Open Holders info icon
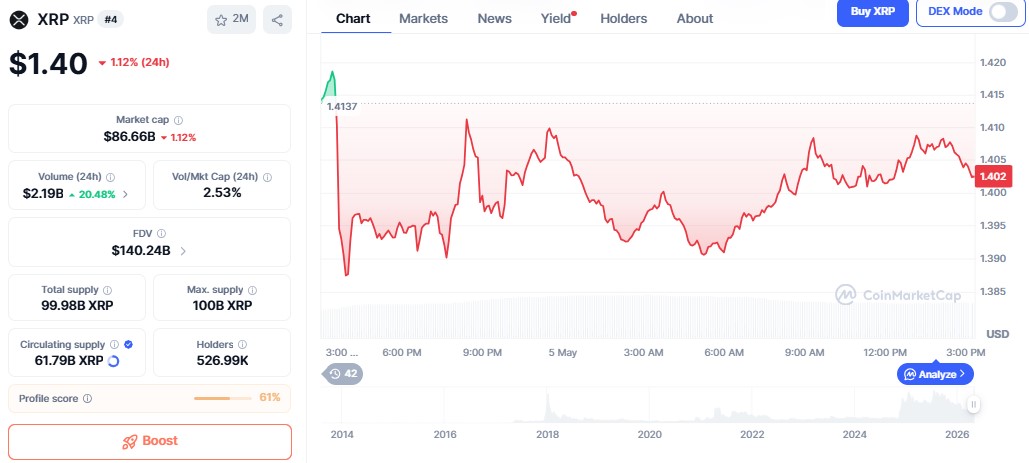Screen dimensions: 1029x463 242,344
